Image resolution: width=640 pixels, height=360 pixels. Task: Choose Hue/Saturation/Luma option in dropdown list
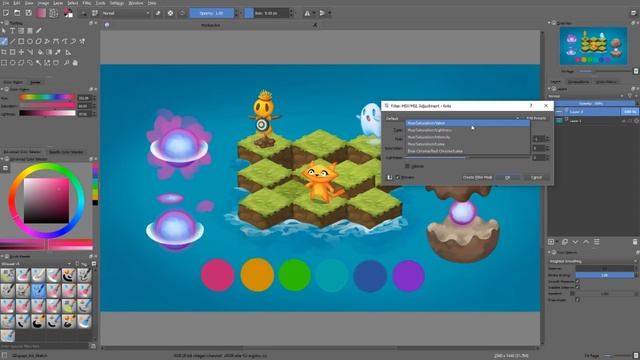click(x=467, y=144)
